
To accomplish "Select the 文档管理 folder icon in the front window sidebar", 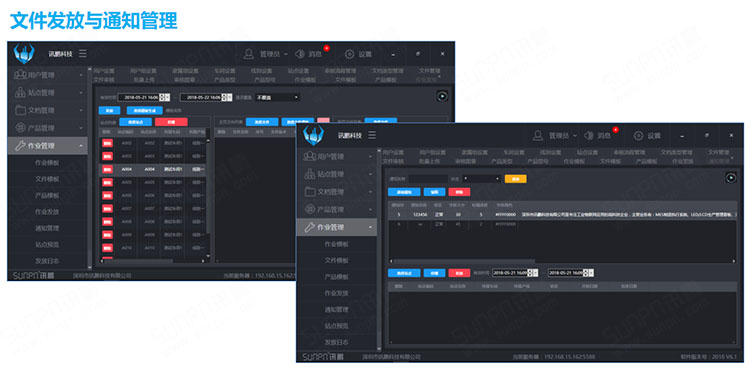I will (x=310, y=192).
